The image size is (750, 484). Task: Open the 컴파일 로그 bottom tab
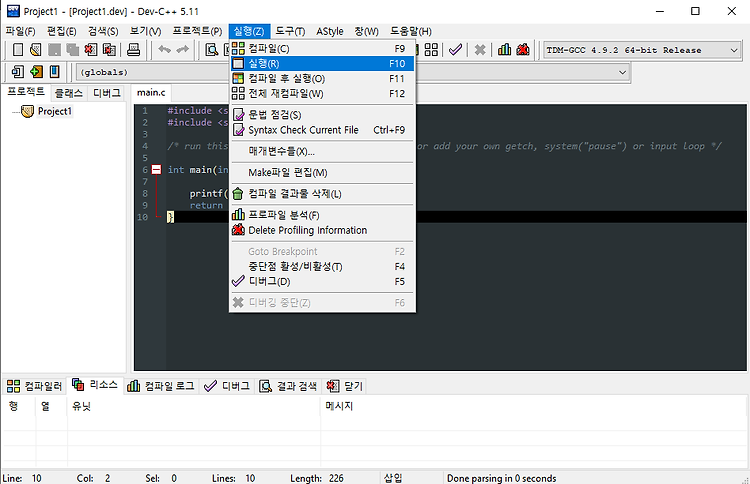click(161, 386)
